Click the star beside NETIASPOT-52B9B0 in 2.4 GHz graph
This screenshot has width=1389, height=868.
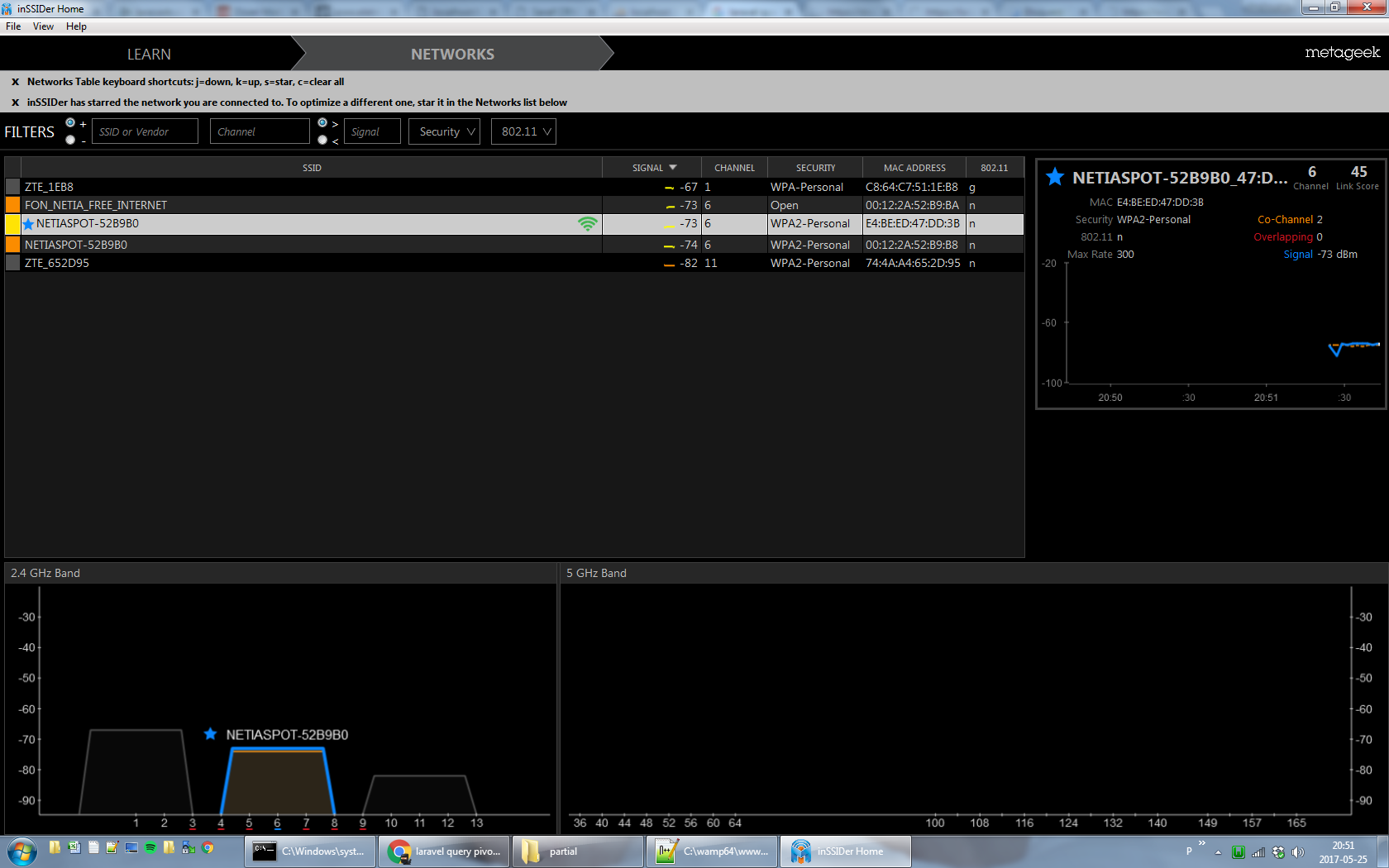pyautogui.click(x=210, y=734)
